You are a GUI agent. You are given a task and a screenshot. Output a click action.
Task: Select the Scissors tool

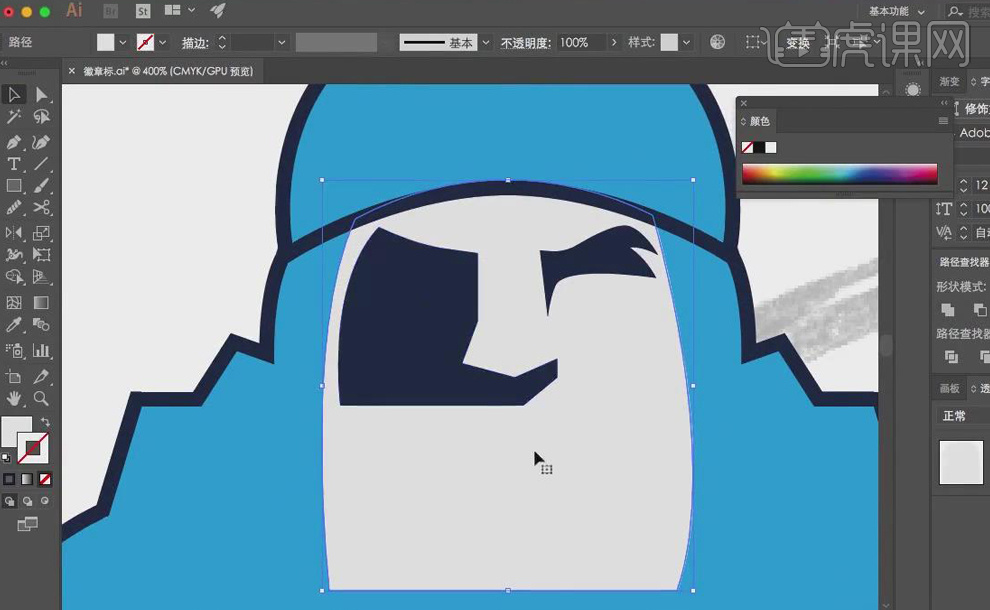tap(42, 208)
